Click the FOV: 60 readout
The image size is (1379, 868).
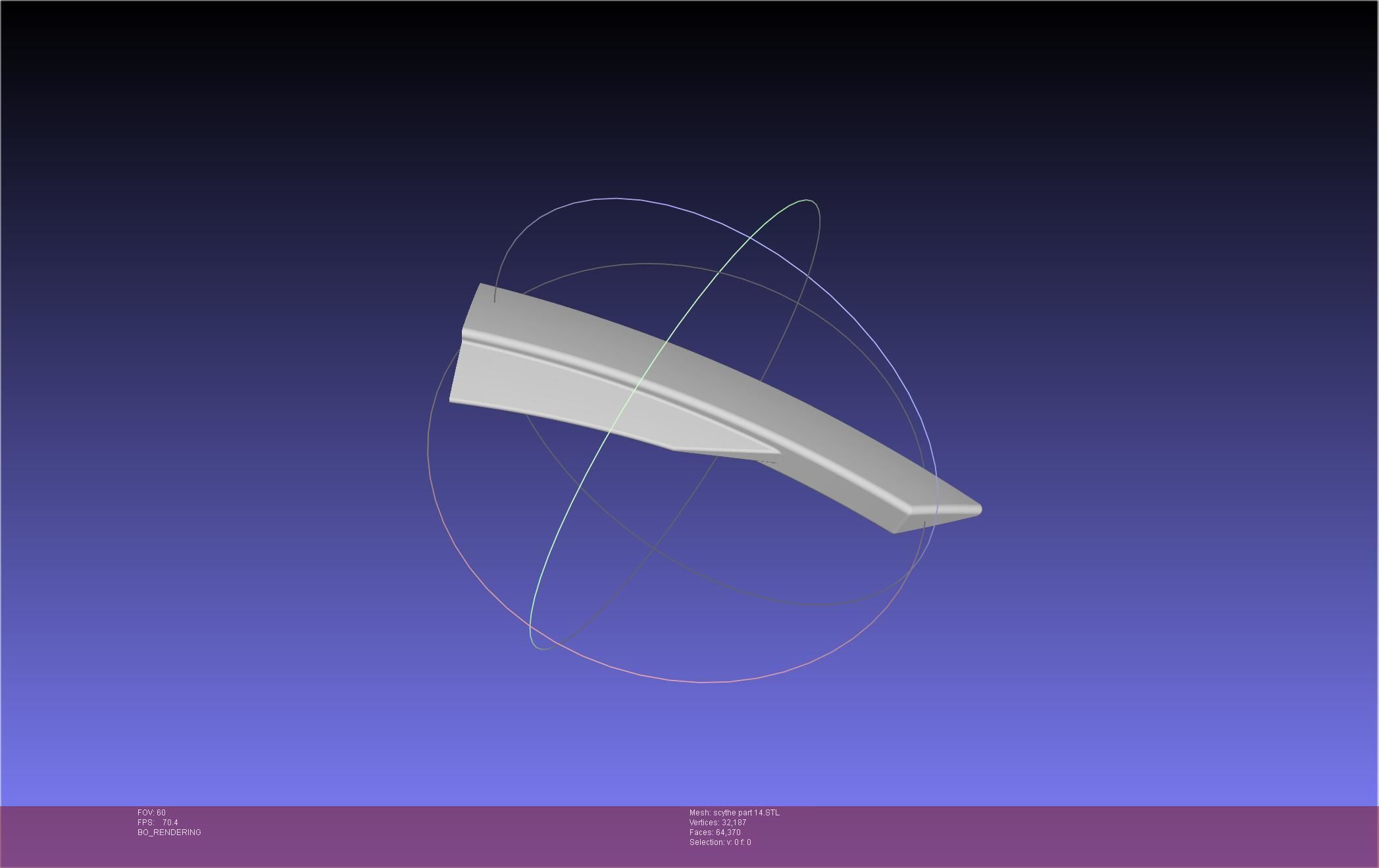(151, 813)
